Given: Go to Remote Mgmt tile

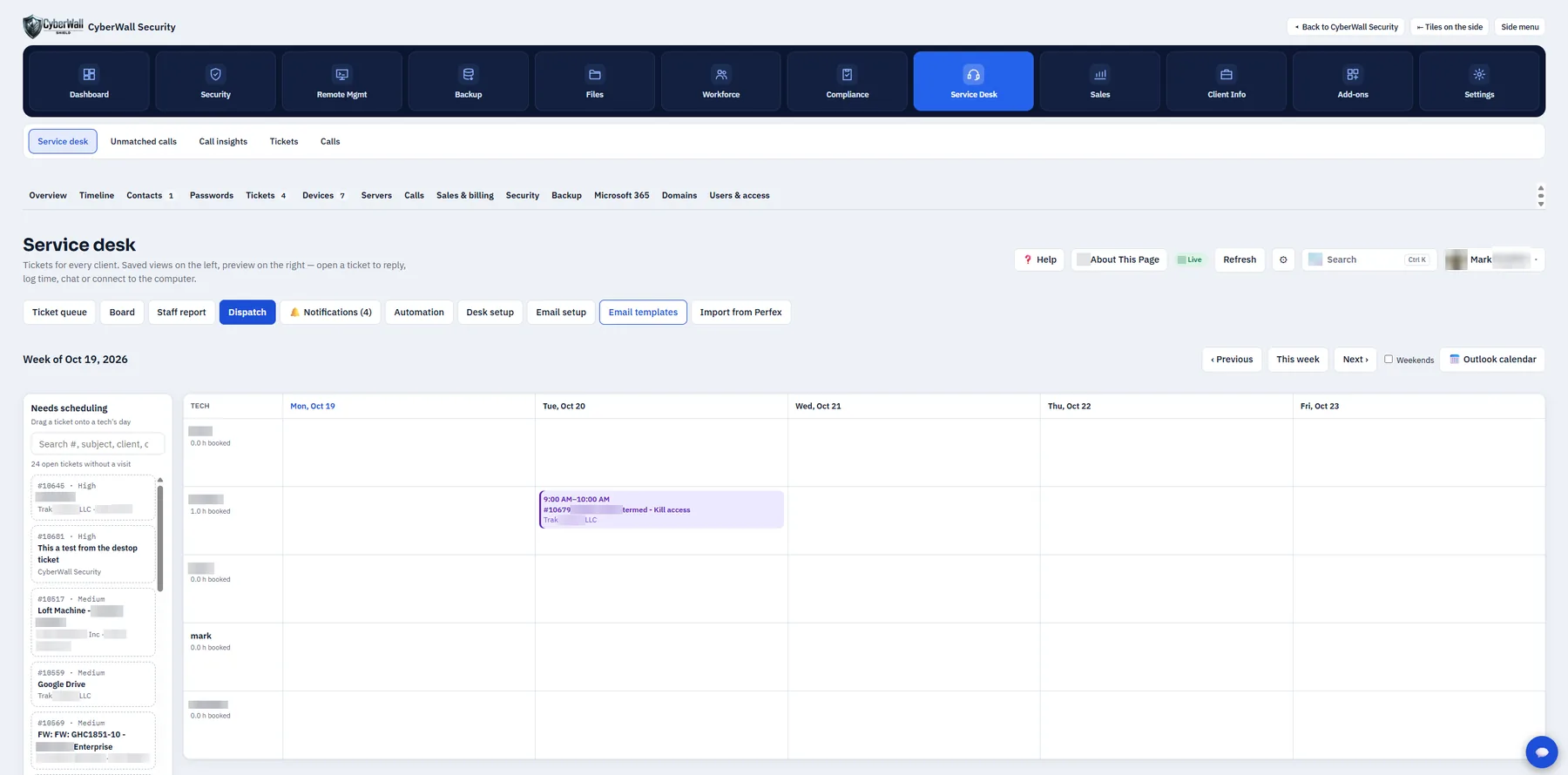Looking at the screenshot, I should click(341, 81).
